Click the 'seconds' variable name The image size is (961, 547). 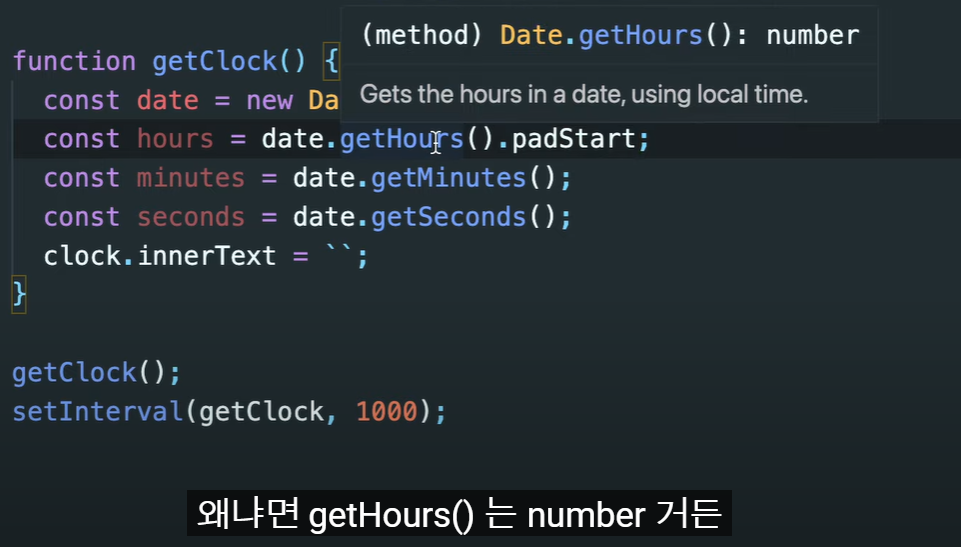pyautogui.click(x=191, y=217)
